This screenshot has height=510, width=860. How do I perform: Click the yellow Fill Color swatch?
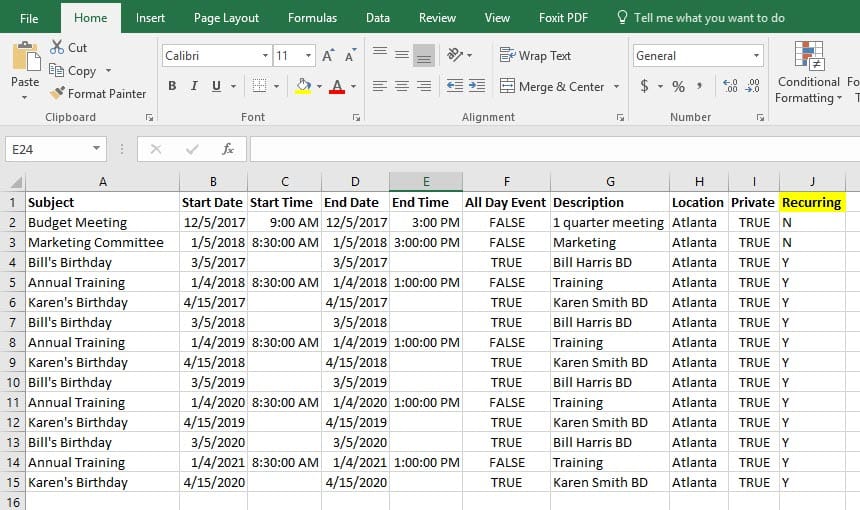point(303,87)
